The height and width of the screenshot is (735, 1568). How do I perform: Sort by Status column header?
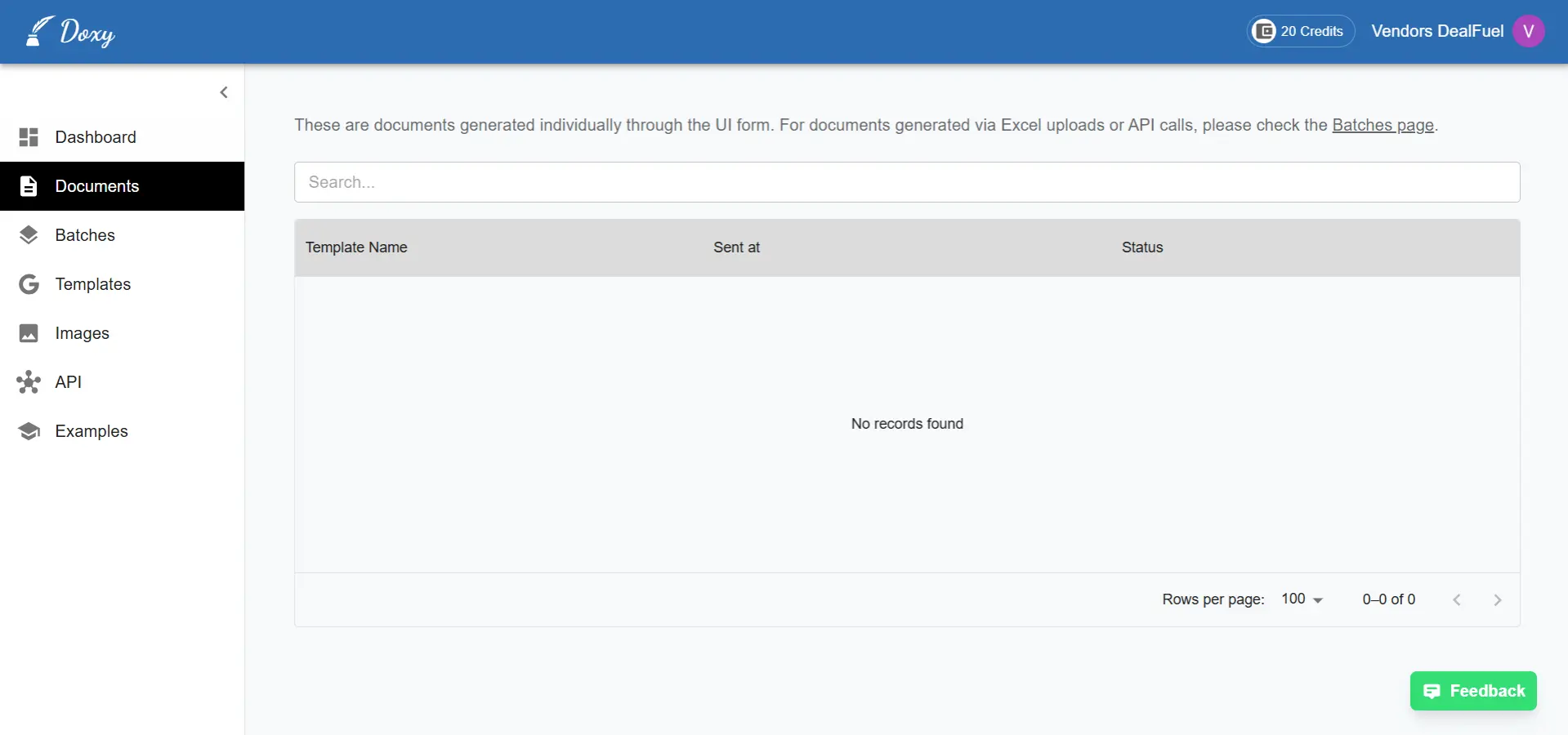pos(1142,247)
